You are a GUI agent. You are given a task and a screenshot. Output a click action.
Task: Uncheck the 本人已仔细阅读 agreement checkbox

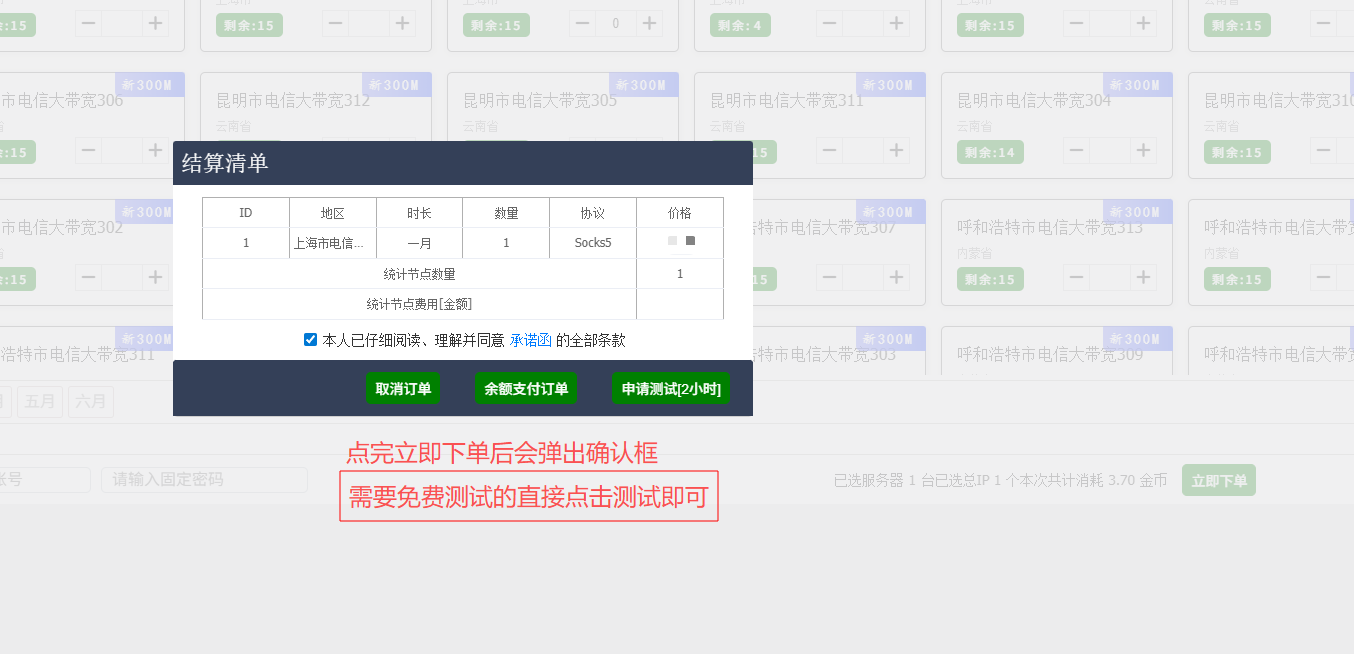pyautogui.click(x=310, y=340)
